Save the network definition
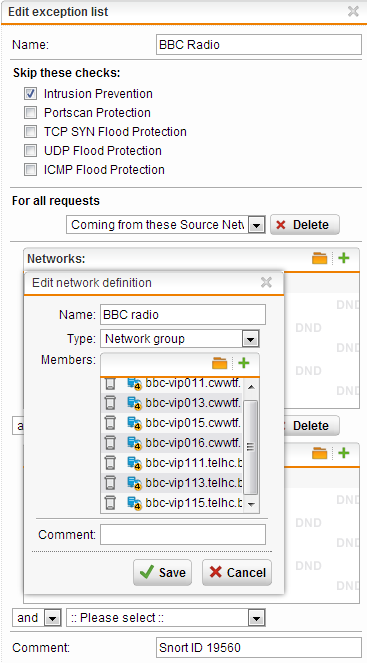The width and height of the screenshot is (367, 663). click(162, 573)
